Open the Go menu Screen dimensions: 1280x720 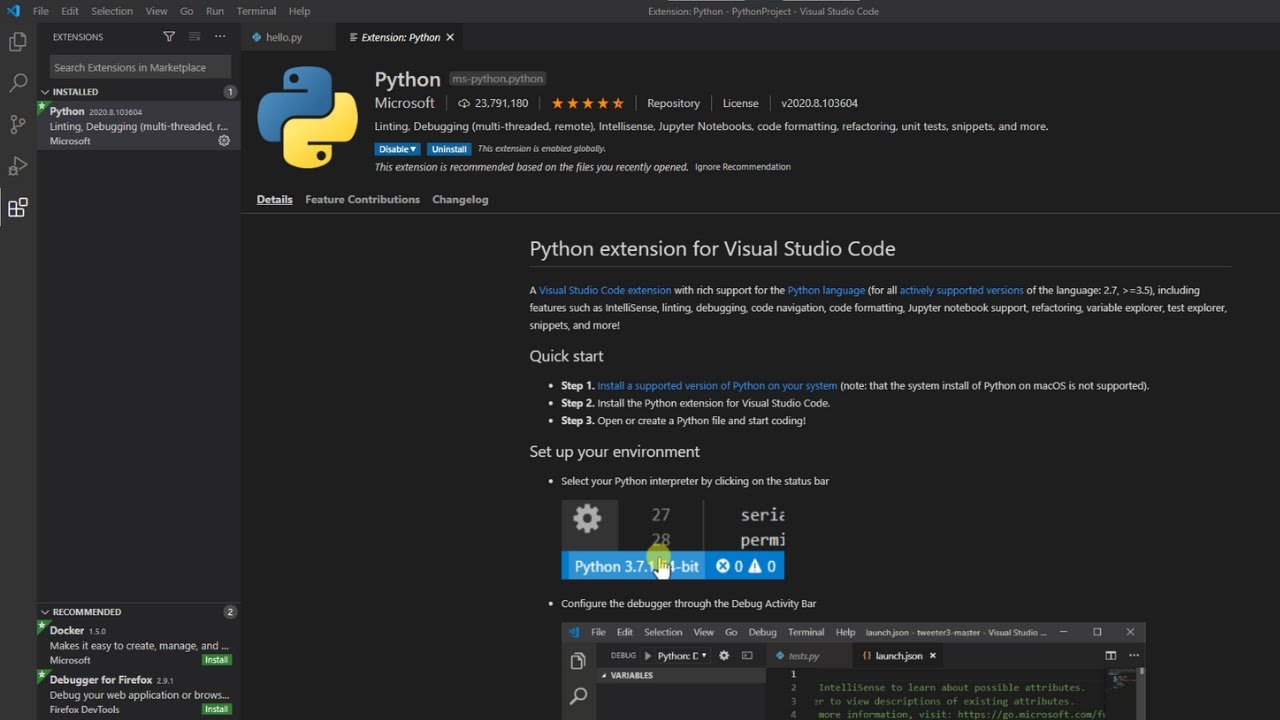187,11
